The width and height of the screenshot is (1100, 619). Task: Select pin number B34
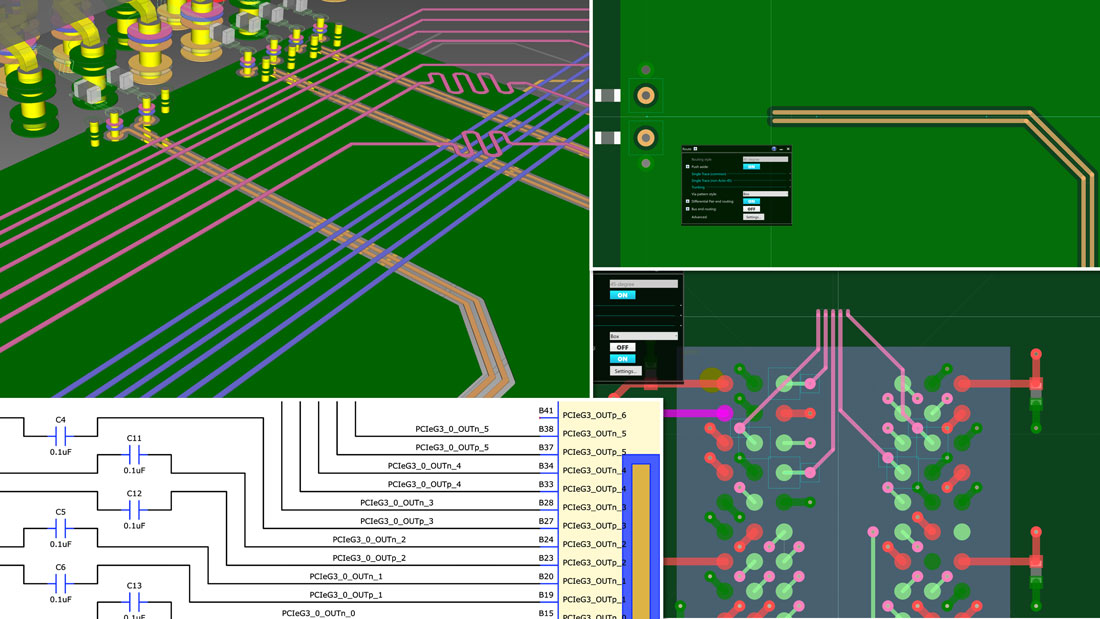[546, 465]
